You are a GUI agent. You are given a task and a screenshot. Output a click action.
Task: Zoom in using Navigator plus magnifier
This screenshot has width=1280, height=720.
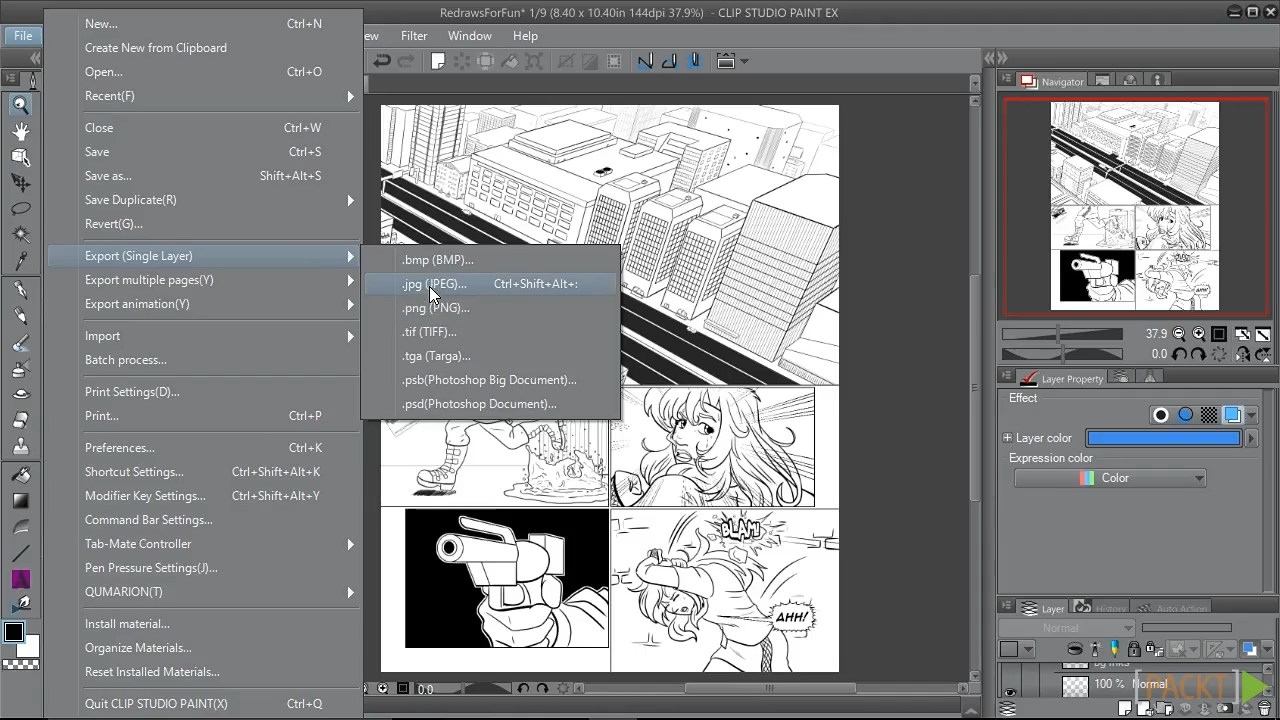coord(1198,334)
